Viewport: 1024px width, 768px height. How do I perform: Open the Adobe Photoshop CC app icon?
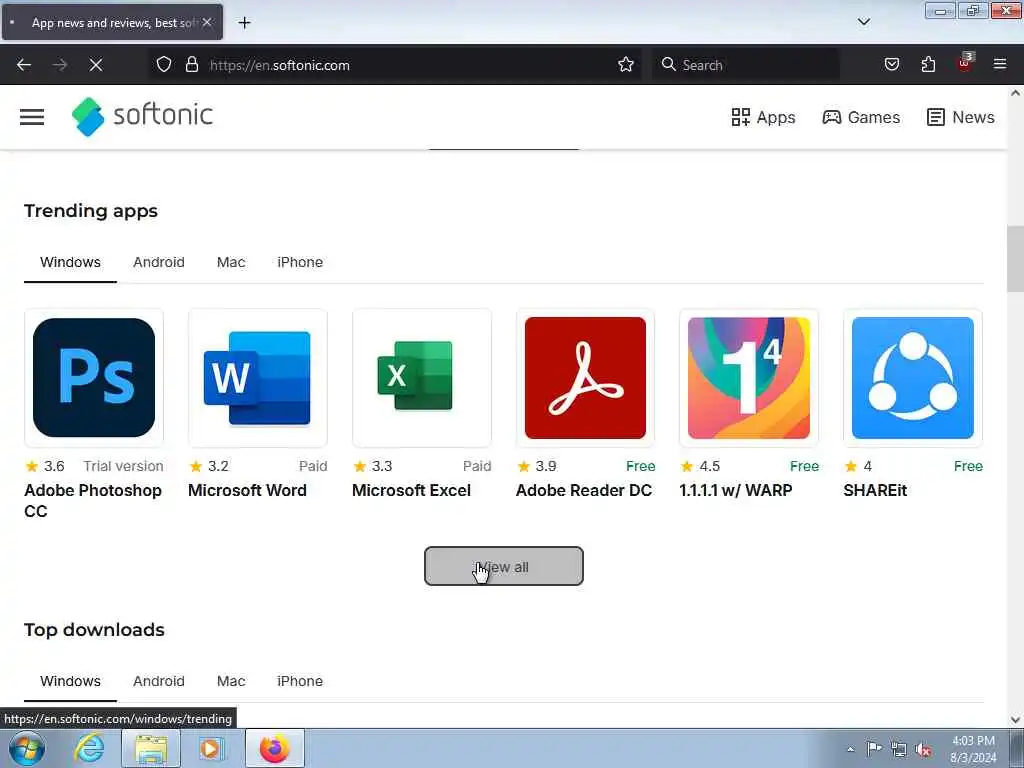(94, 377)
